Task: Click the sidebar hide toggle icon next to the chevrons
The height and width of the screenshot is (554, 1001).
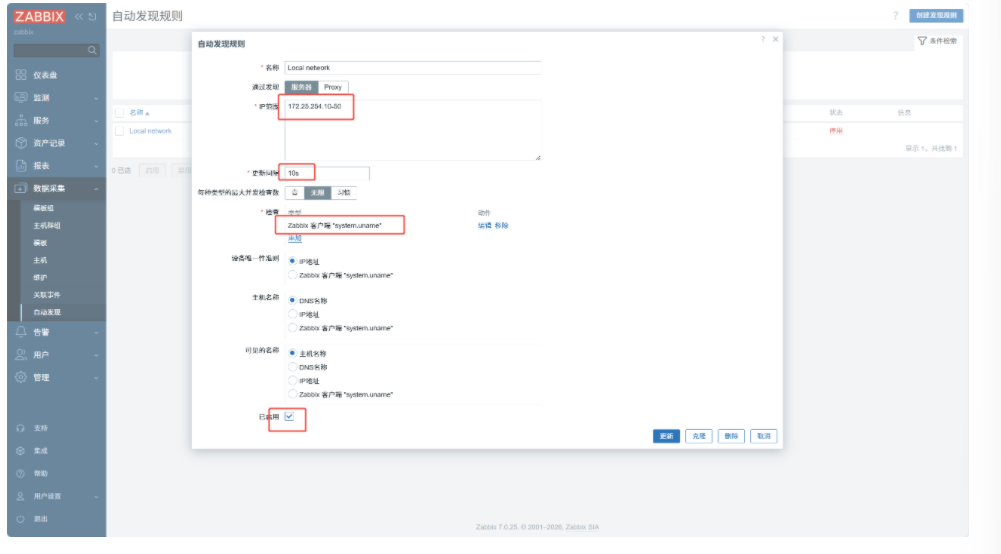Action: (93, 17)
